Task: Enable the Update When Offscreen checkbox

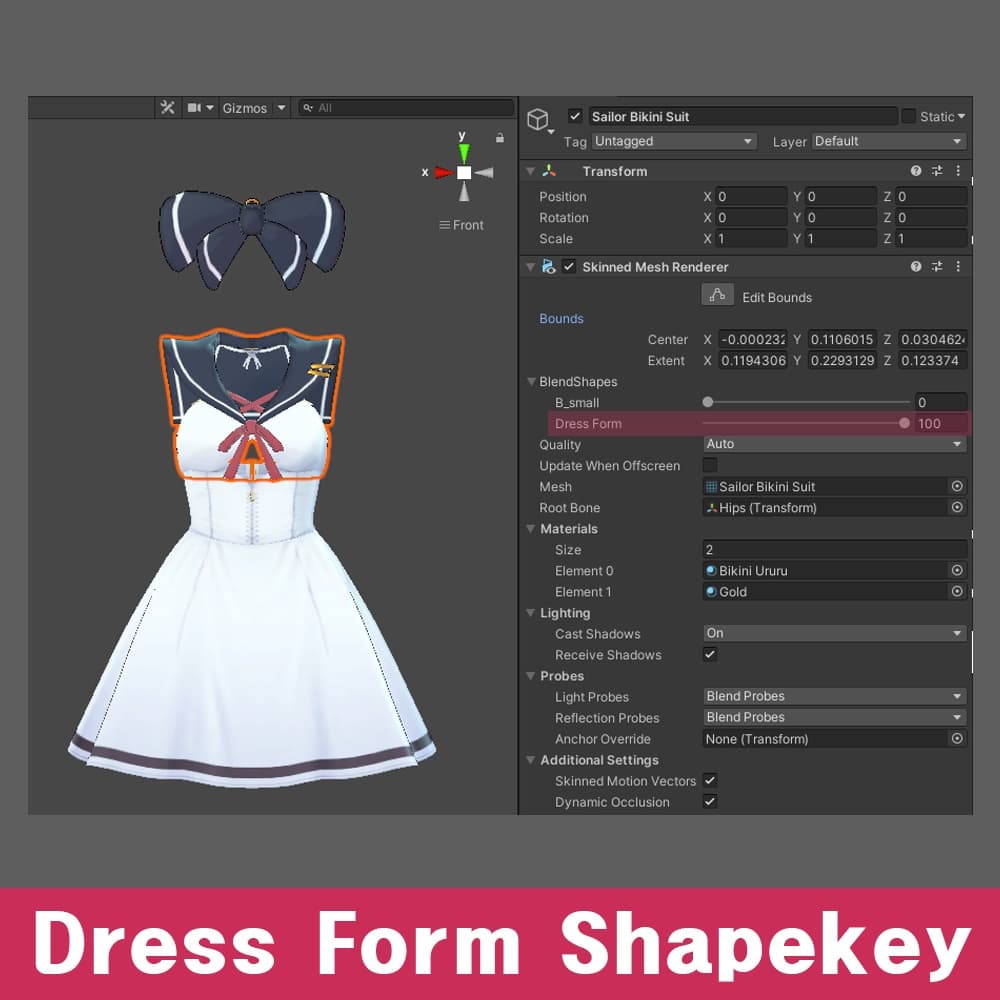Action: 710,465
